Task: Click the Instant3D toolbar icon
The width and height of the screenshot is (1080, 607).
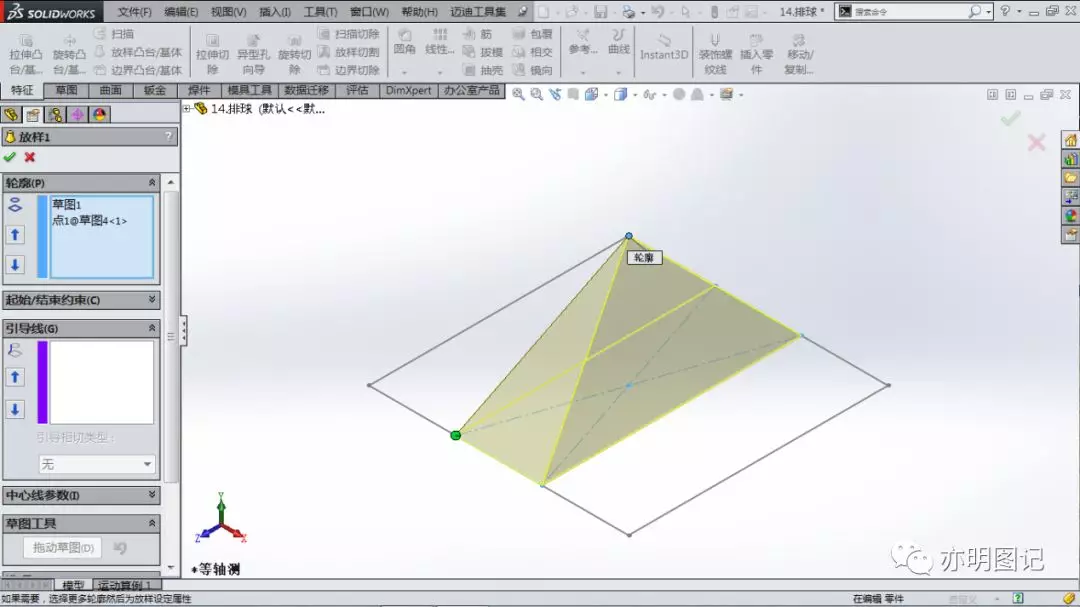Action: [x=663, y=47]
